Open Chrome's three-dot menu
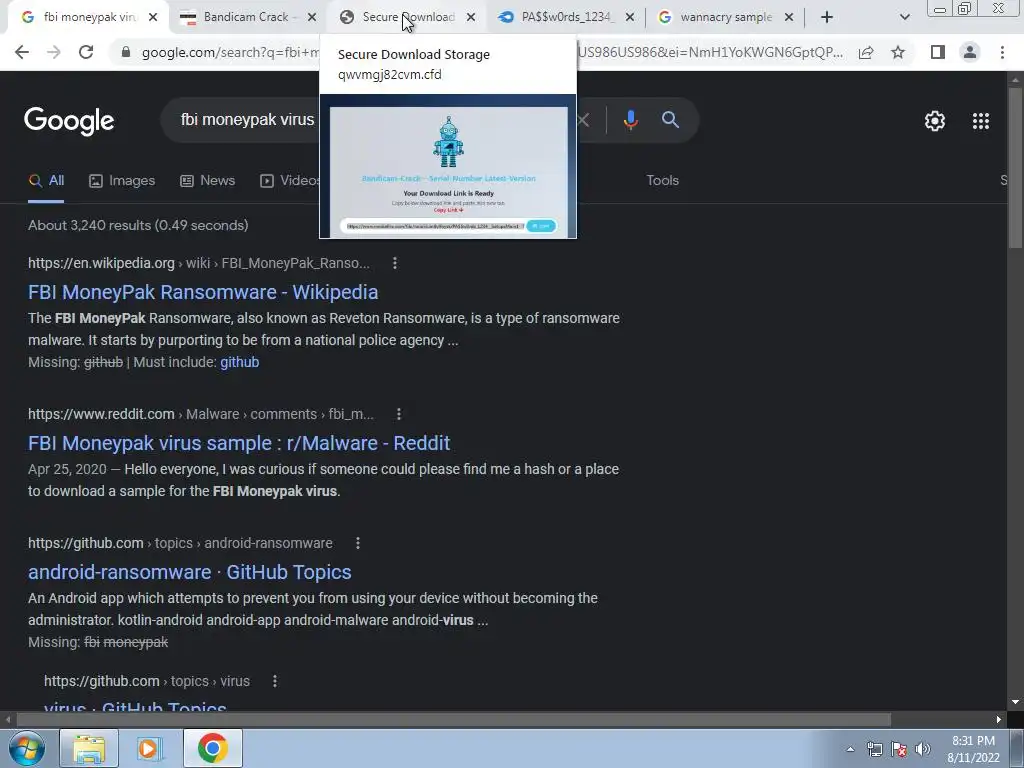The height and width of the screenshot is (768, 1024). pos(1002,52)
